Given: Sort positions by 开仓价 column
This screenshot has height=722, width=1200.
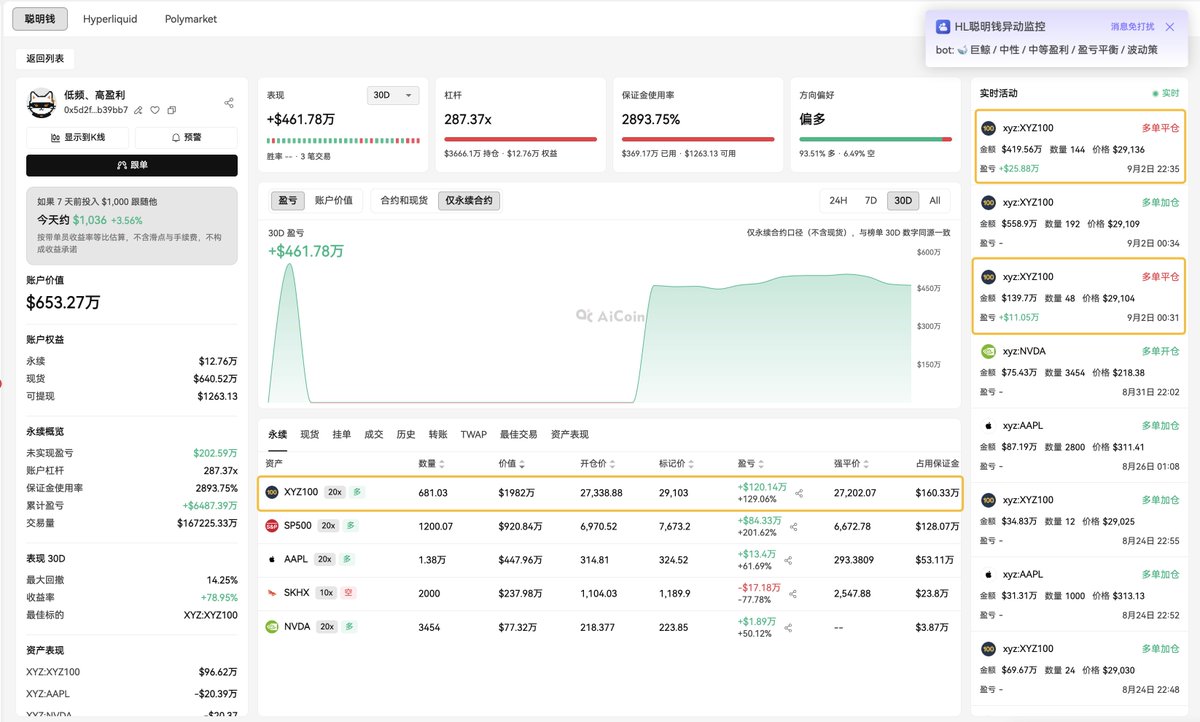Looking at the screenshot, I should coord(610,464).
